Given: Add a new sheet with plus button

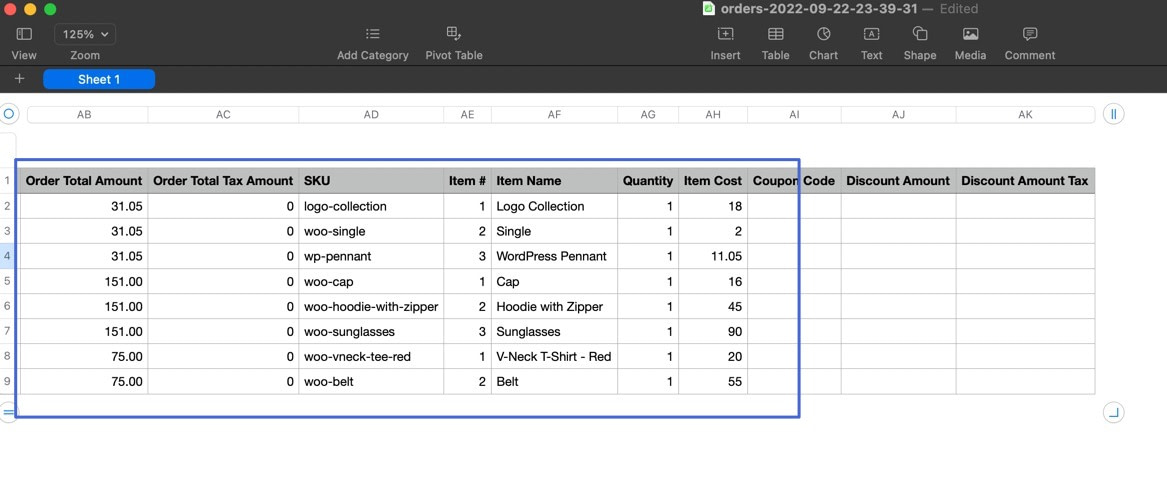Looking at the screenshot, I should [20, 79].
